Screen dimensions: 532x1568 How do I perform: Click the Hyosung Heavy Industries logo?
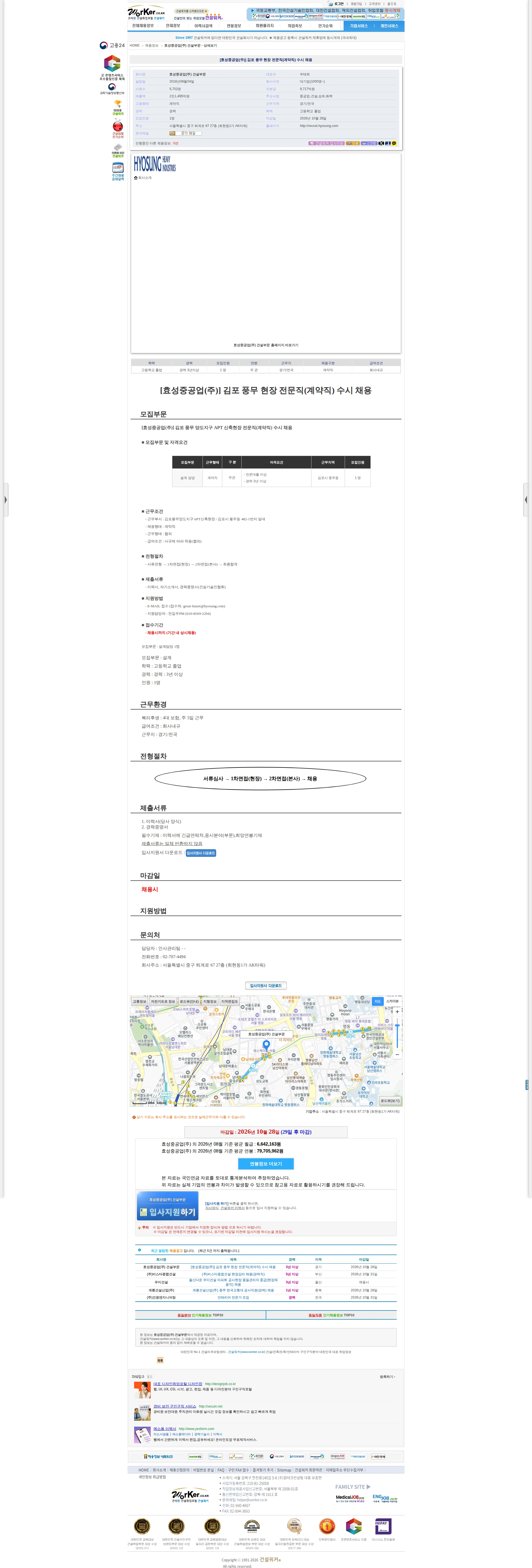pyautogui.click(x=155, y=164)
